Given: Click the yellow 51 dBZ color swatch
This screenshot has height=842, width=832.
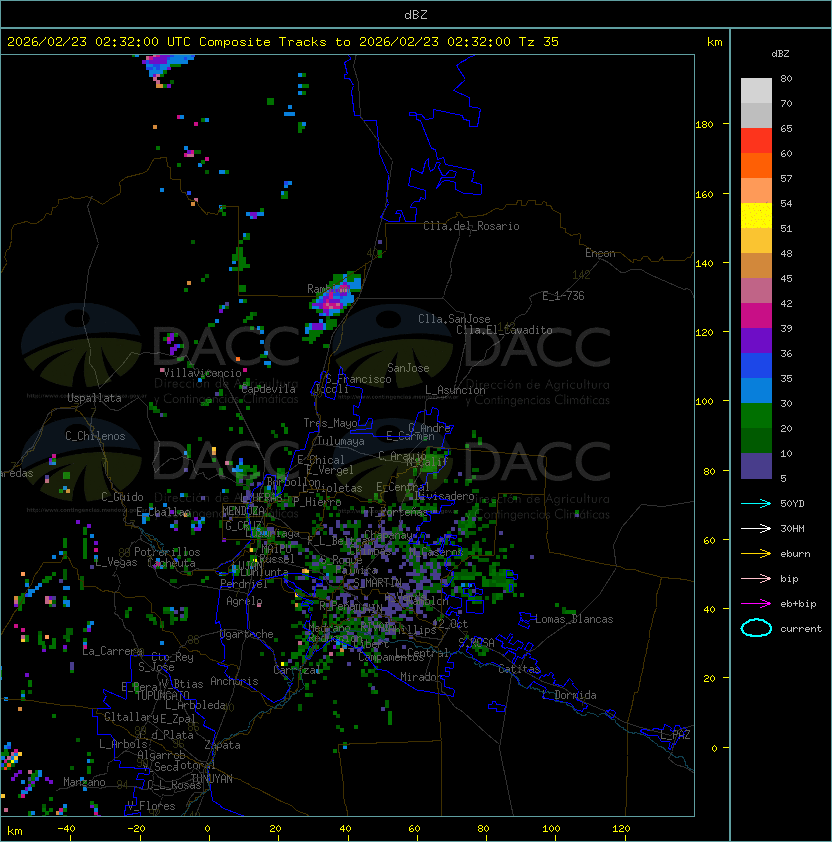Looking at the screenshot, I should (756, 216).
